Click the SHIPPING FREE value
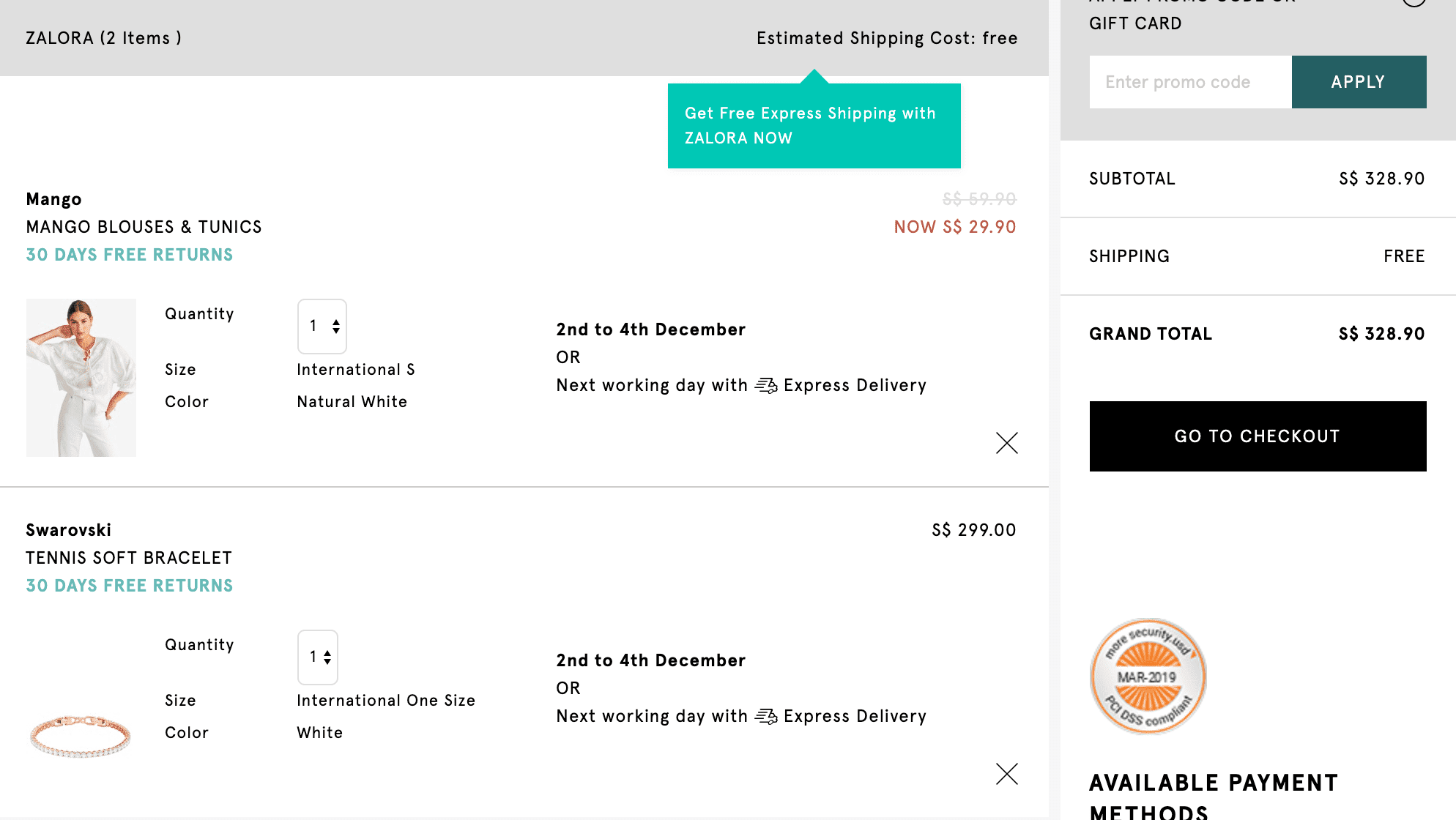The height and width of the screenshot is (820, 1456). pos(1404,256)
